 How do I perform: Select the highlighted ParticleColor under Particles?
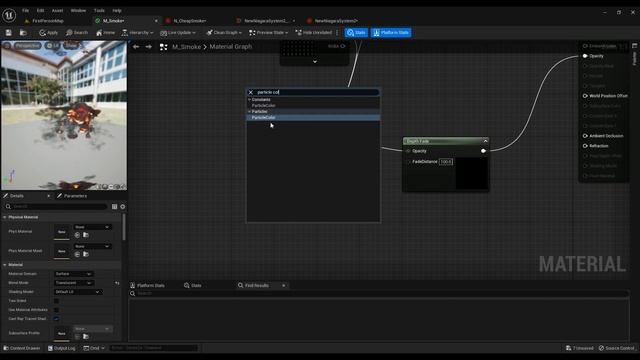tap(313, 118)
